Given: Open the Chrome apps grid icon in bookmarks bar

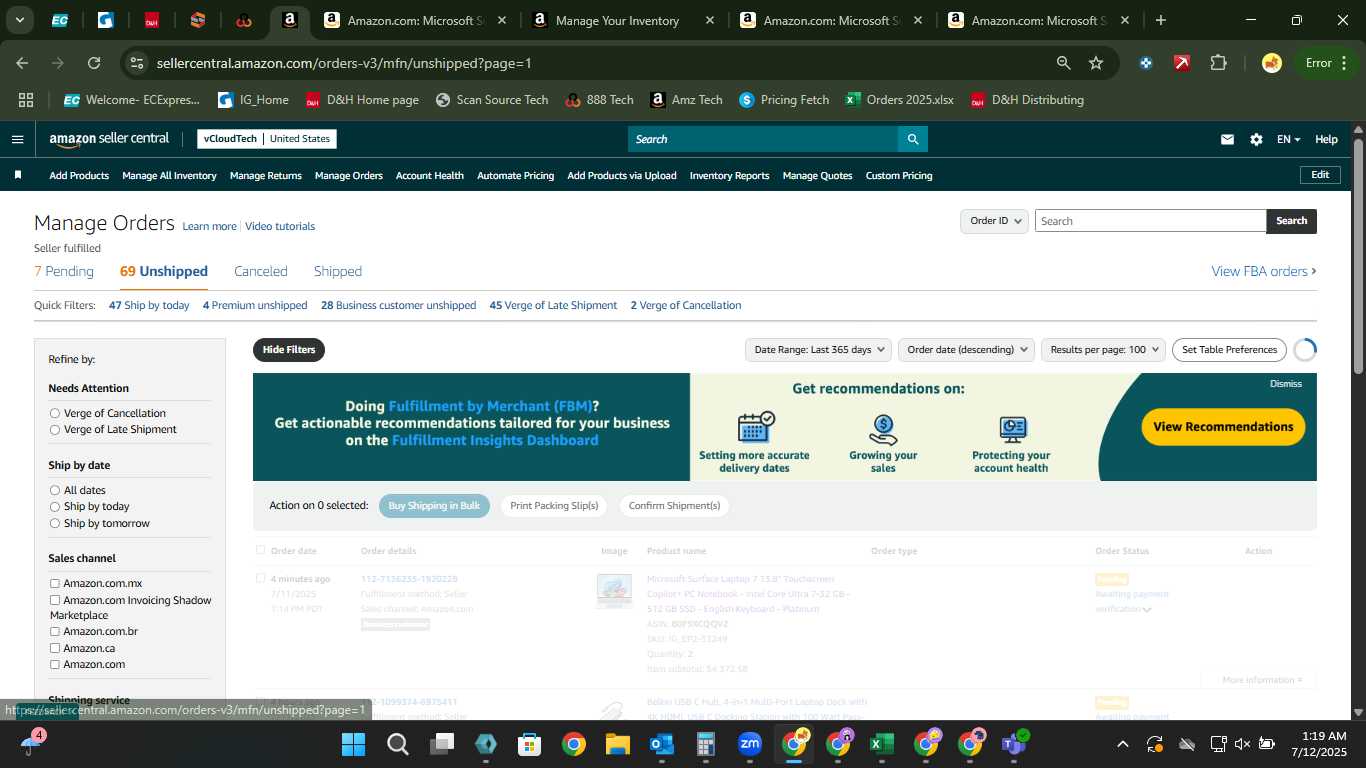Looking at the screenshot, I should coord(26,100).
